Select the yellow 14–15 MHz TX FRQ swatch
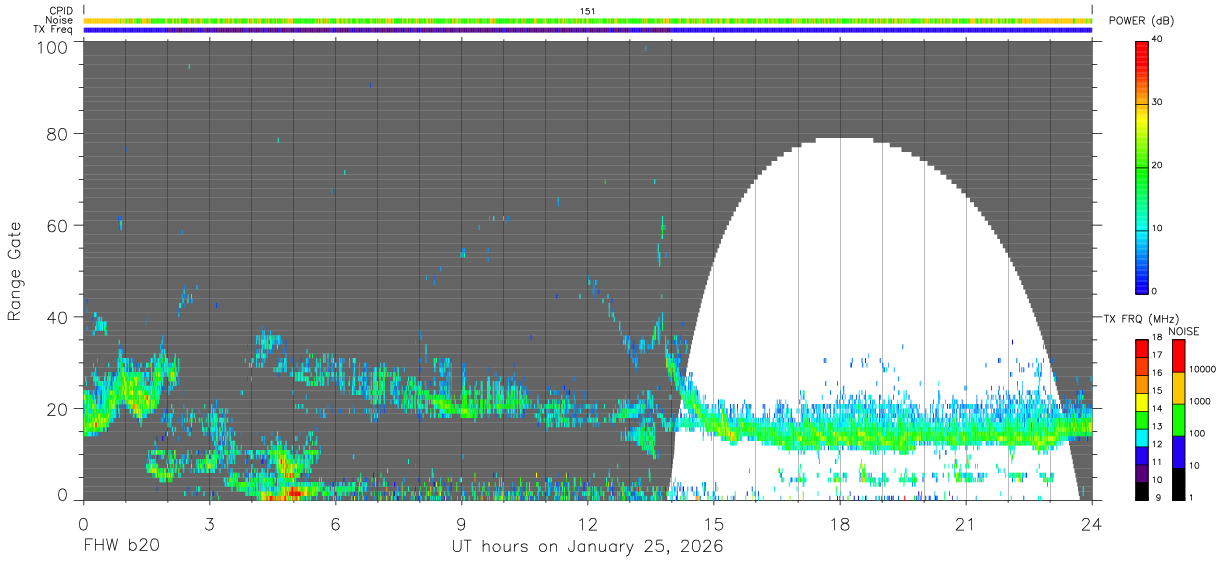Viewport: 1228px width, 567px height. [x=1143, y=402]
